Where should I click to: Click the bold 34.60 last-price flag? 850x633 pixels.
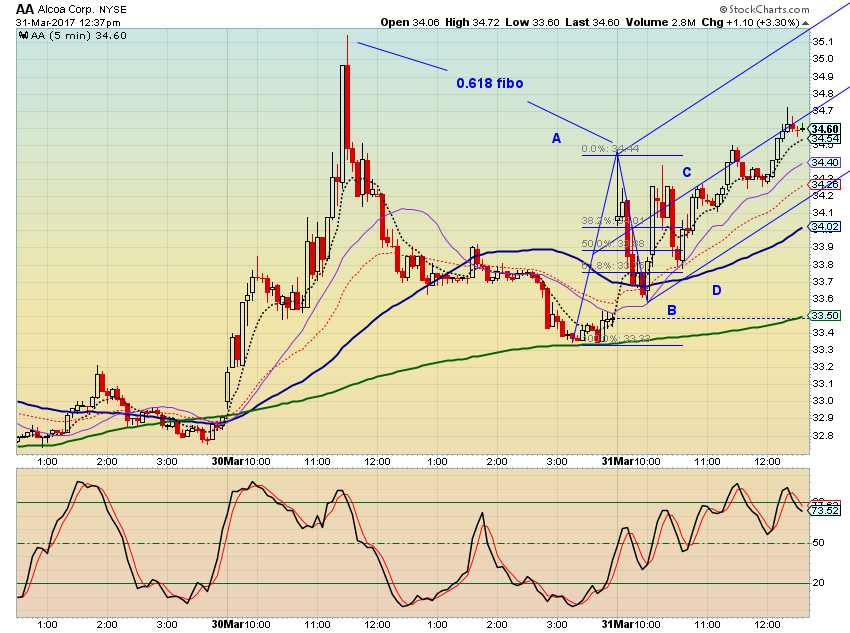[x=825, y=129]
